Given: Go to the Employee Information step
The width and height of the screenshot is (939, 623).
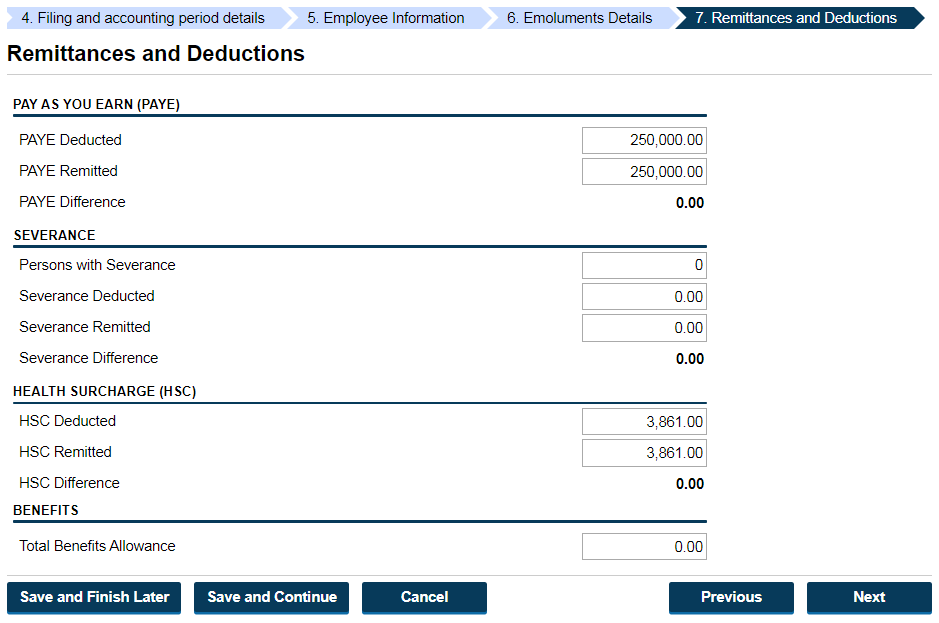Looking at the screenshot, I should 385,18.
